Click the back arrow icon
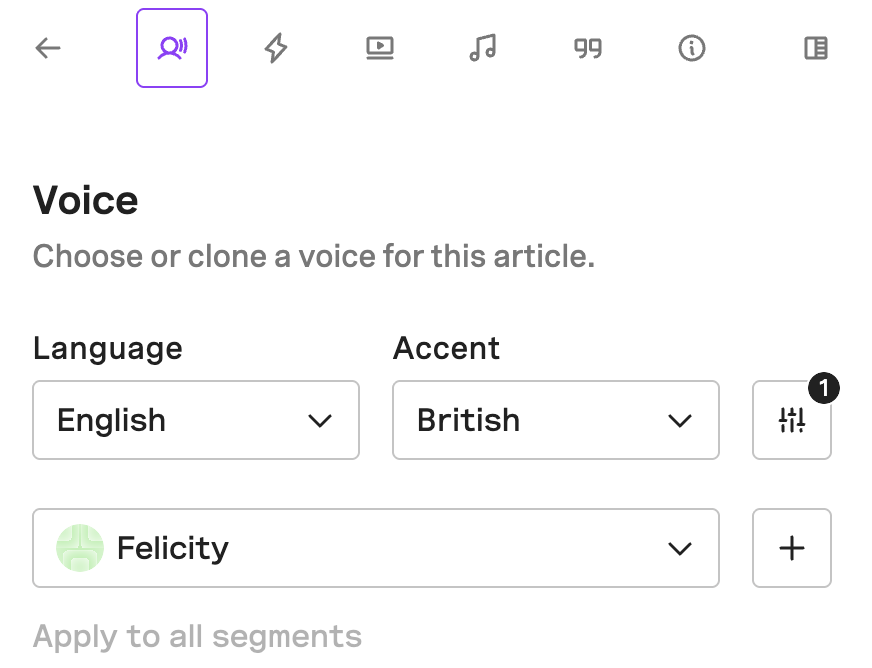Viewport: 872px width, 668px height. [x=47, y=47]
